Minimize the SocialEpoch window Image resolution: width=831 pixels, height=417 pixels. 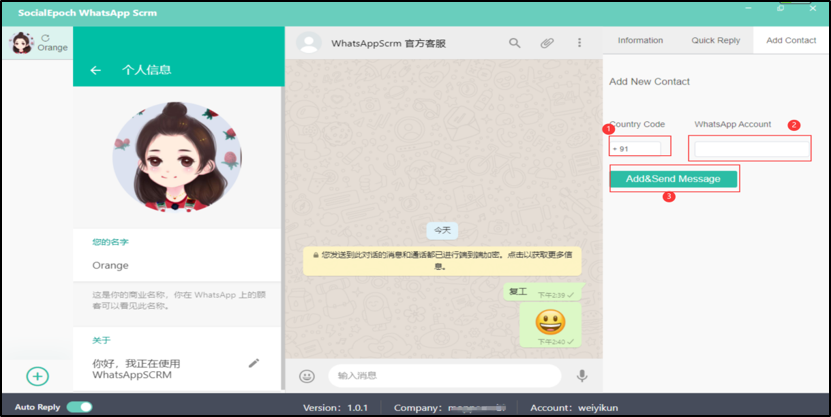pos(749,8)
